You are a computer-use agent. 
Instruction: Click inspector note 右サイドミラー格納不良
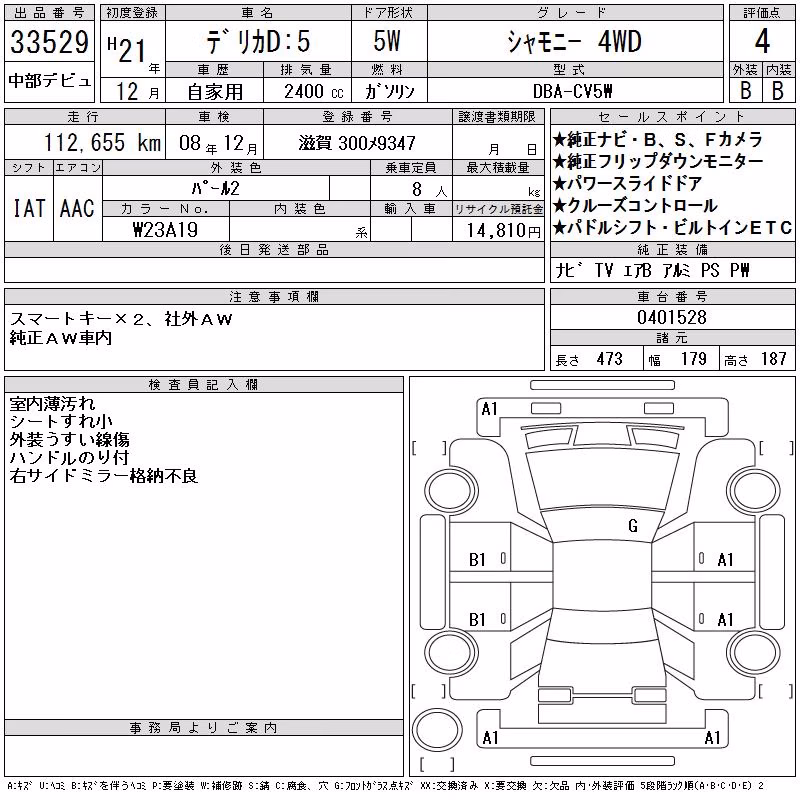pyautogui.click(x=104, y=476)
